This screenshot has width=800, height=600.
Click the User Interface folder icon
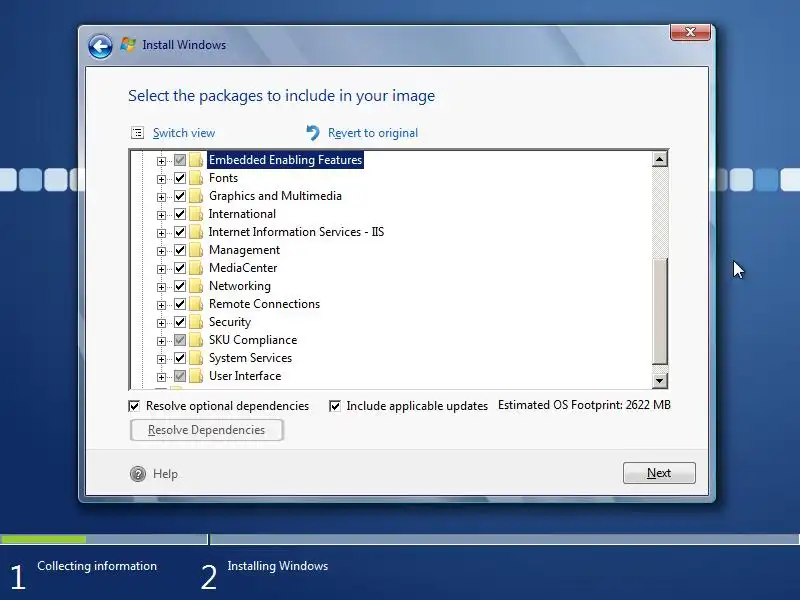coord(196,376)
